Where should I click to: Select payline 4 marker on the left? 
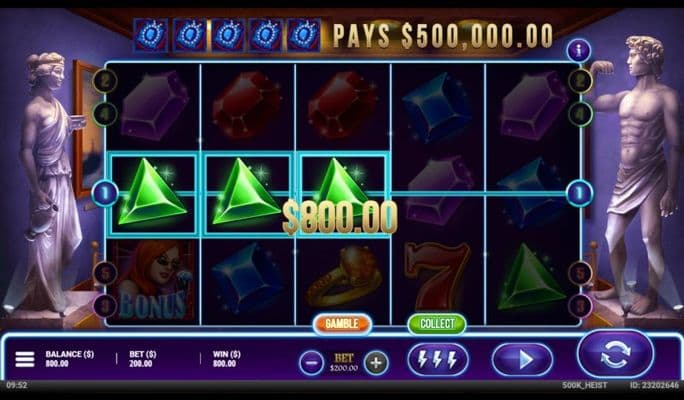(x=106, y=114)
